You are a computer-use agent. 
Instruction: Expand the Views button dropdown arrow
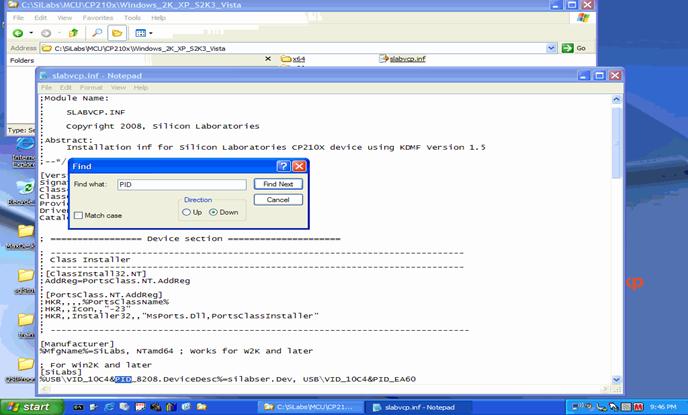click(x=151, y=33)
